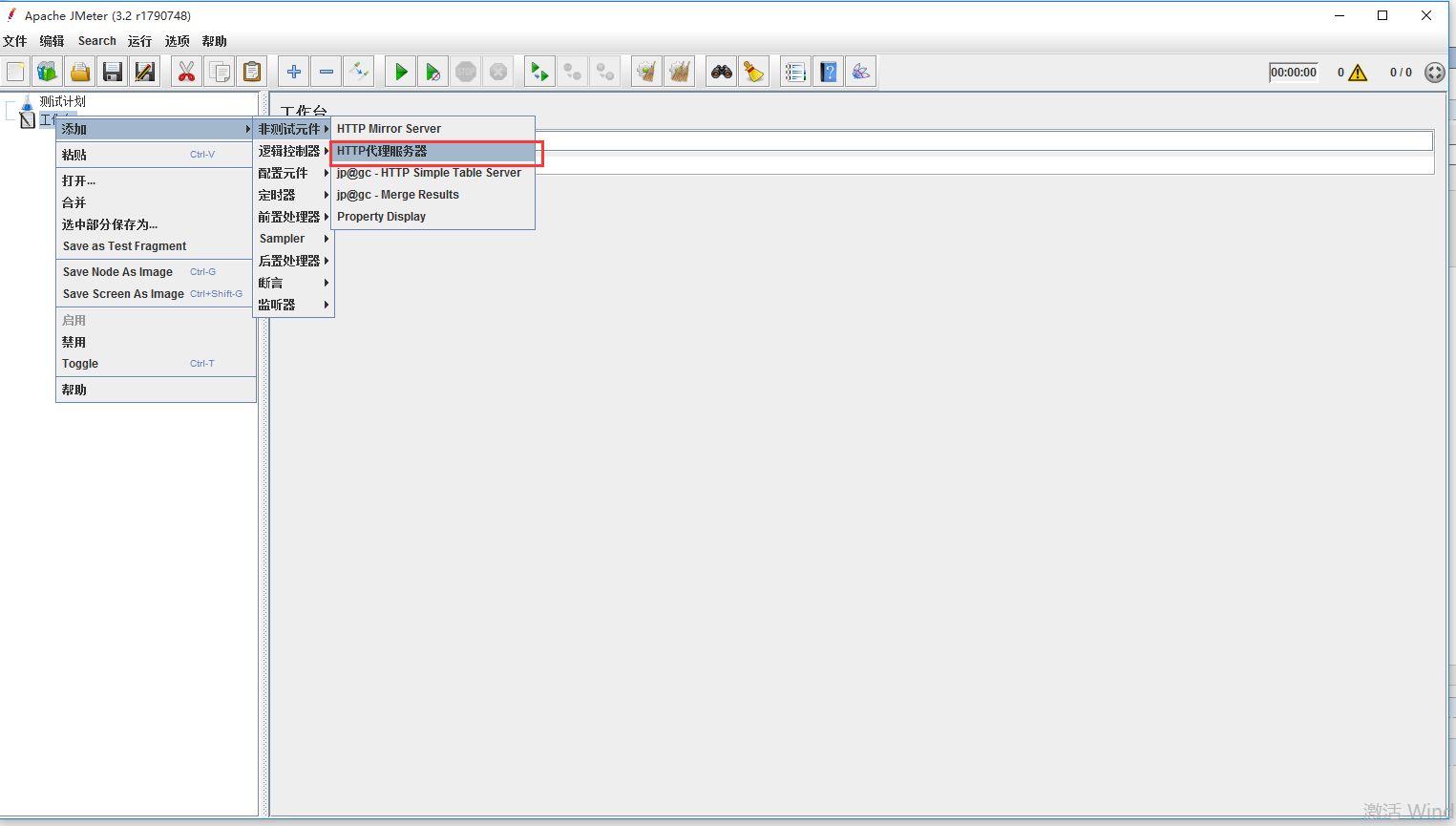The height and width of the screenshot is (826, 1456).
Task: Choose Save Node As Image
Action: [156, 272]
